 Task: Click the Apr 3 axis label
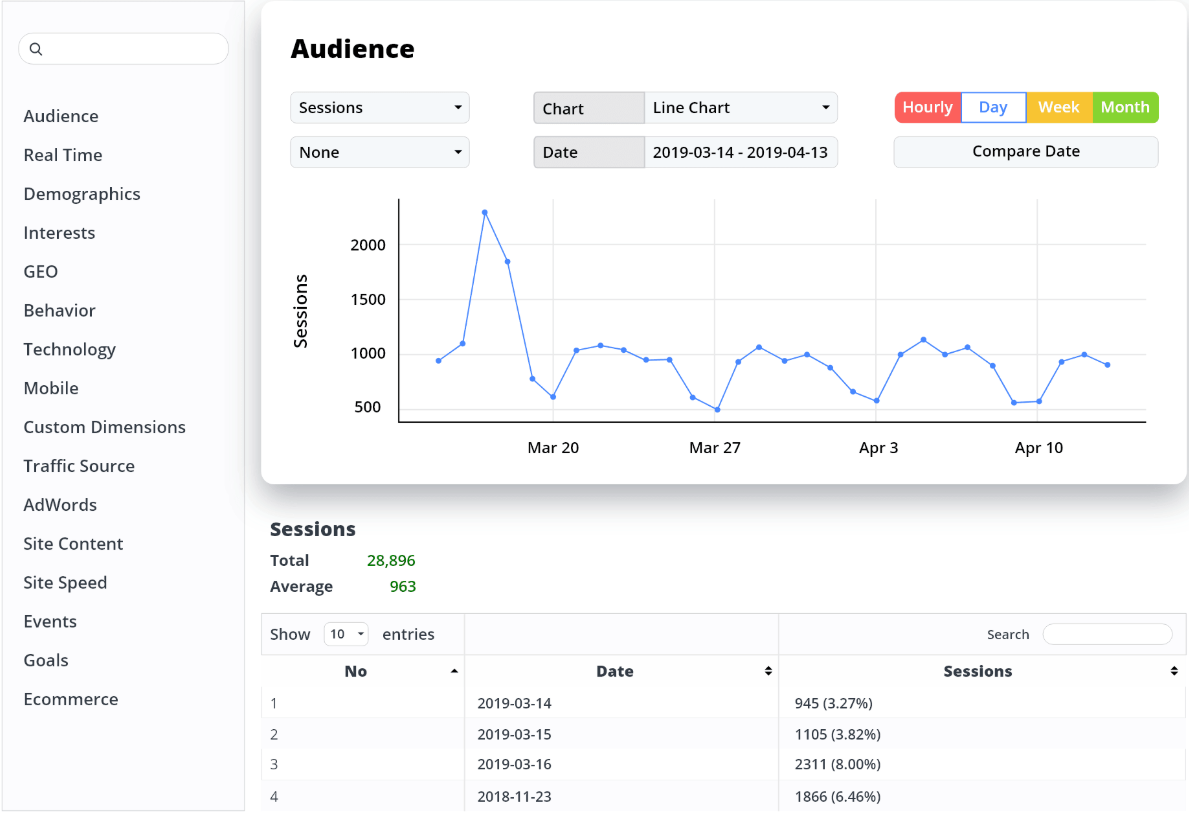pos(878,447)
